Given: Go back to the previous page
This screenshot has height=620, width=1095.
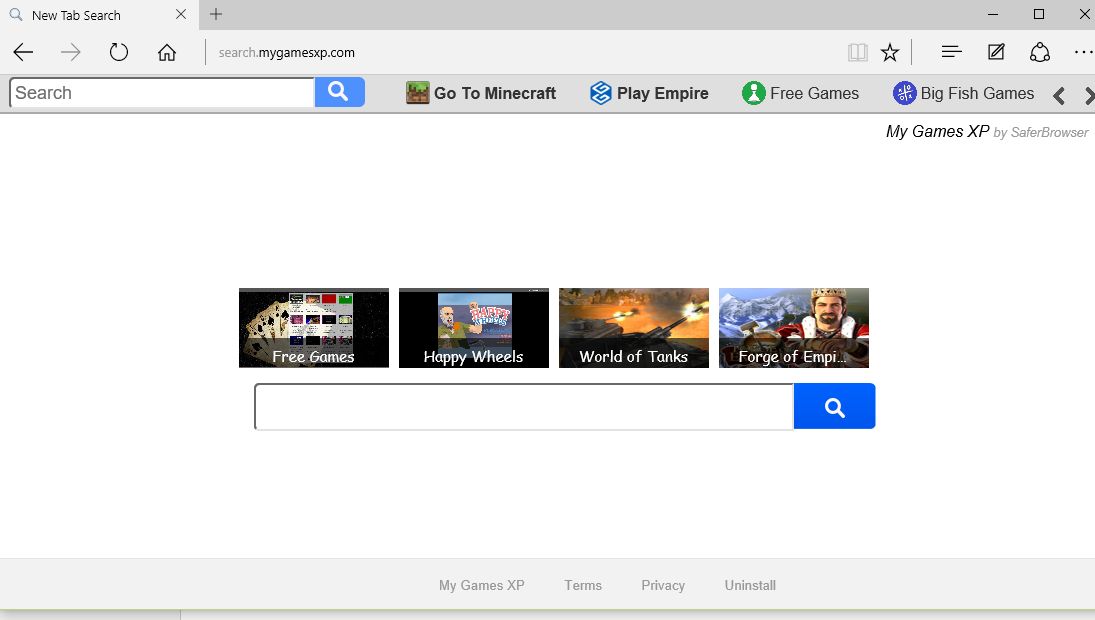Looking at the screenshot, I should pyautogui.click(x=23, y=52).
